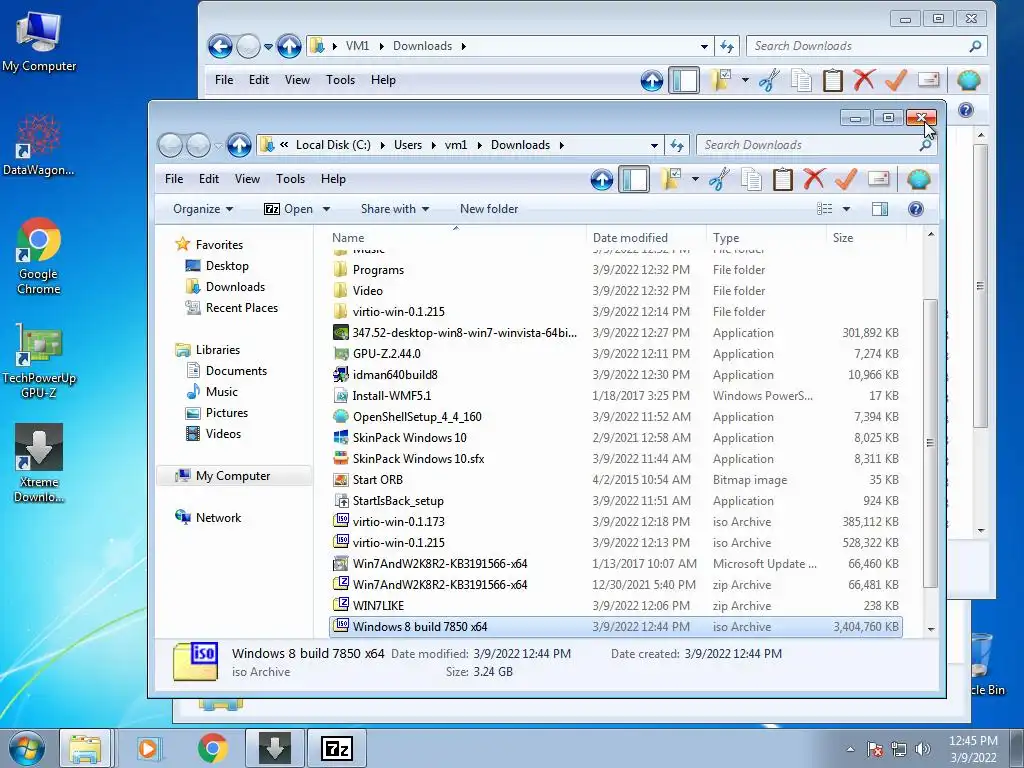Select Downloads under Favorites
The image size is (1024, 768).
pos(225,287)
